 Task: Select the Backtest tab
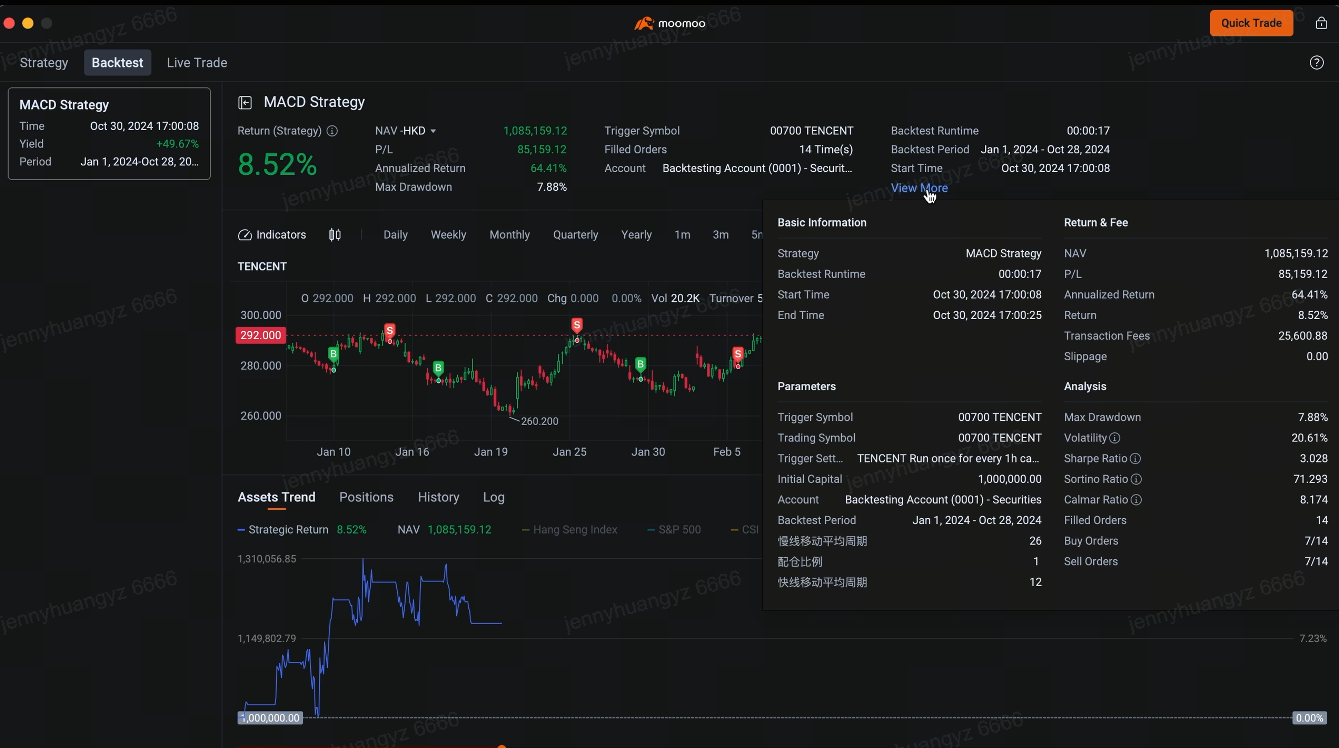point(118,62)
